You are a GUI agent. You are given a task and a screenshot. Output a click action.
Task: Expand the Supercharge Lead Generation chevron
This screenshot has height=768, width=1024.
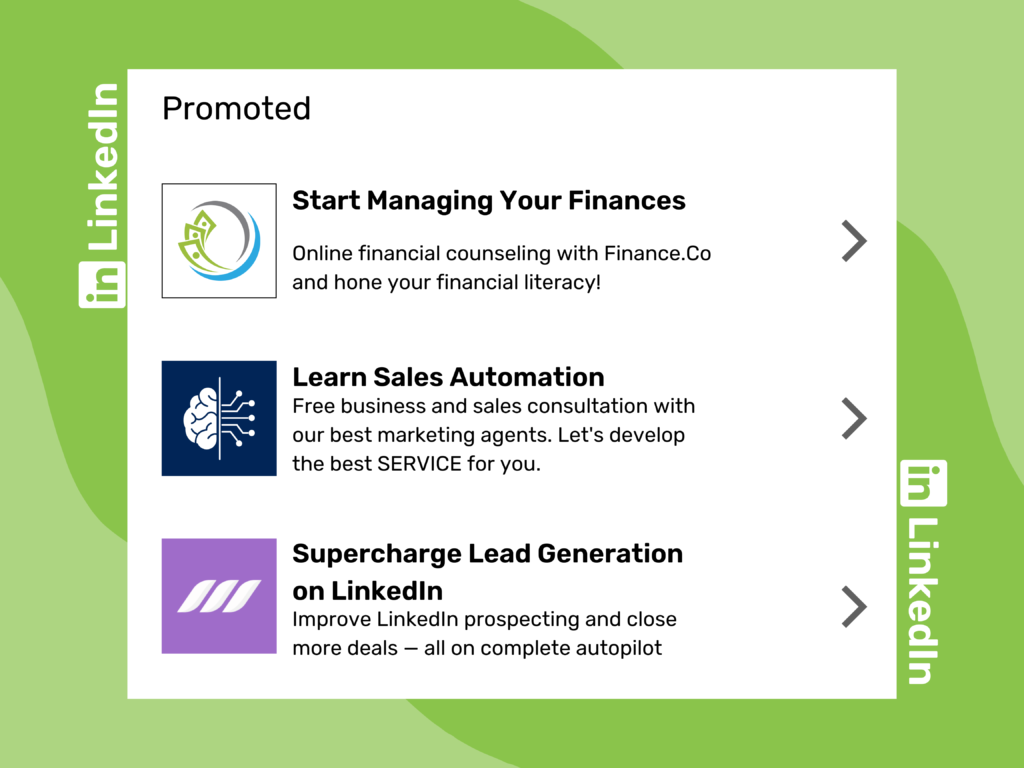(854, 606)
